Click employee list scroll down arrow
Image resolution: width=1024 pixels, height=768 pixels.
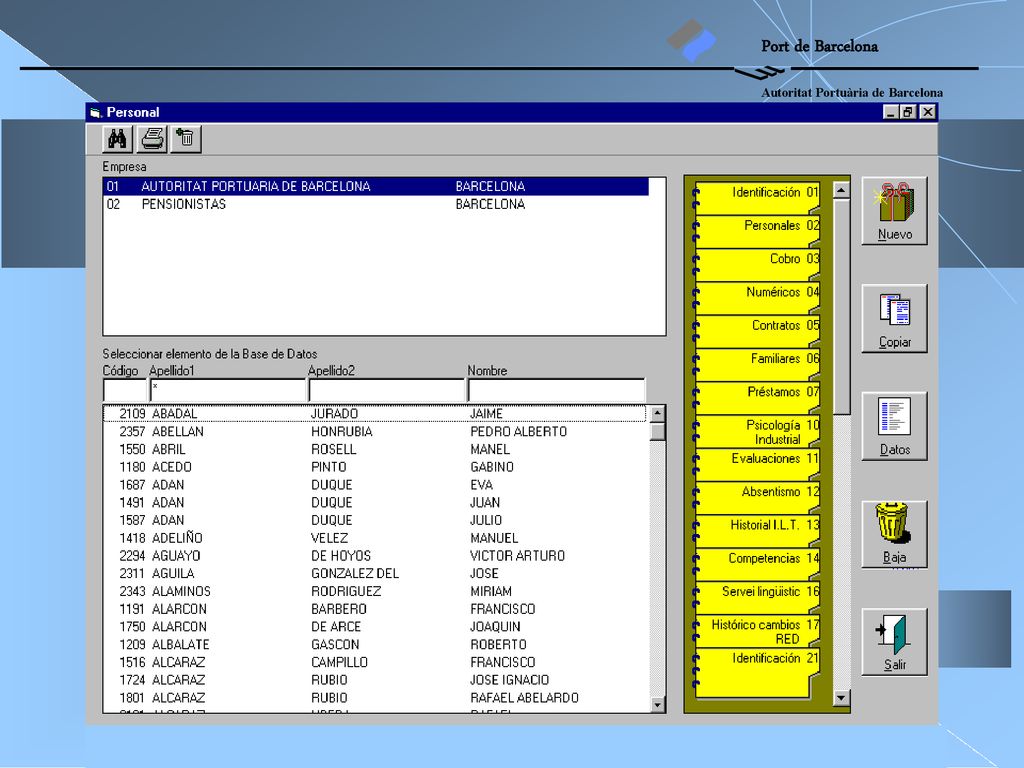coord(657,704)
